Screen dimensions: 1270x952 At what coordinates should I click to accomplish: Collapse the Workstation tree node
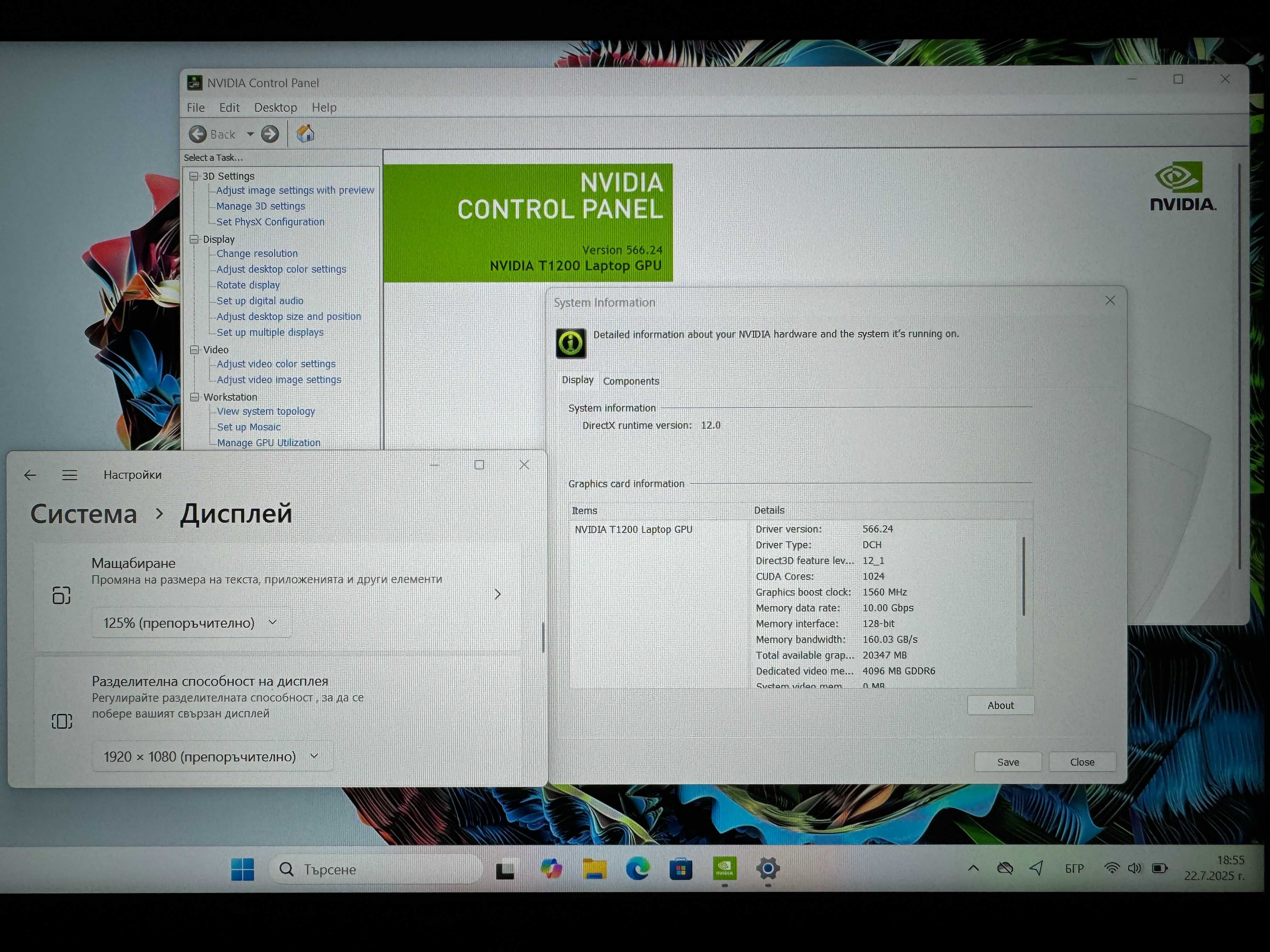click(195, 397)
